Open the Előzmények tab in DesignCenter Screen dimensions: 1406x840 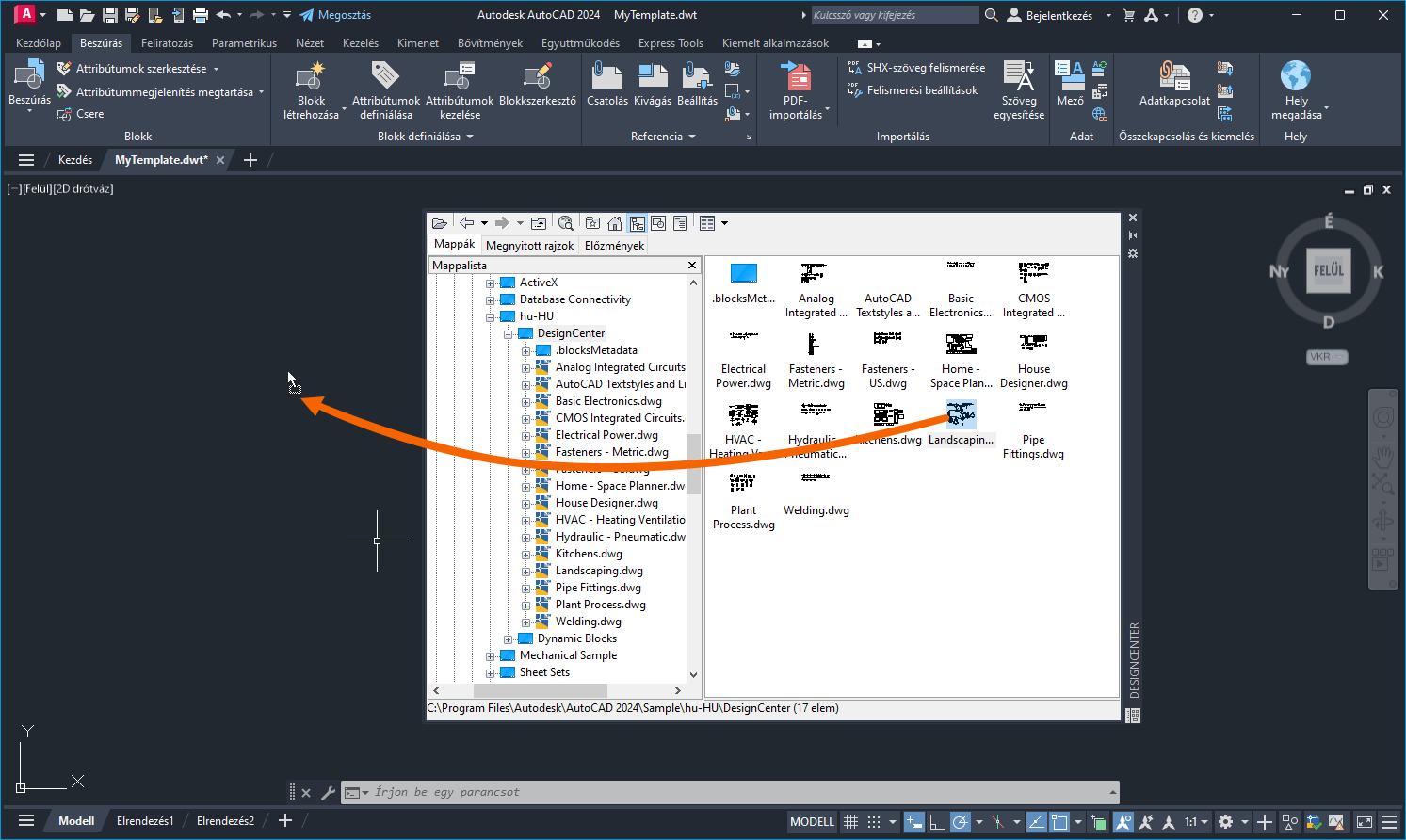coord(615,246)
